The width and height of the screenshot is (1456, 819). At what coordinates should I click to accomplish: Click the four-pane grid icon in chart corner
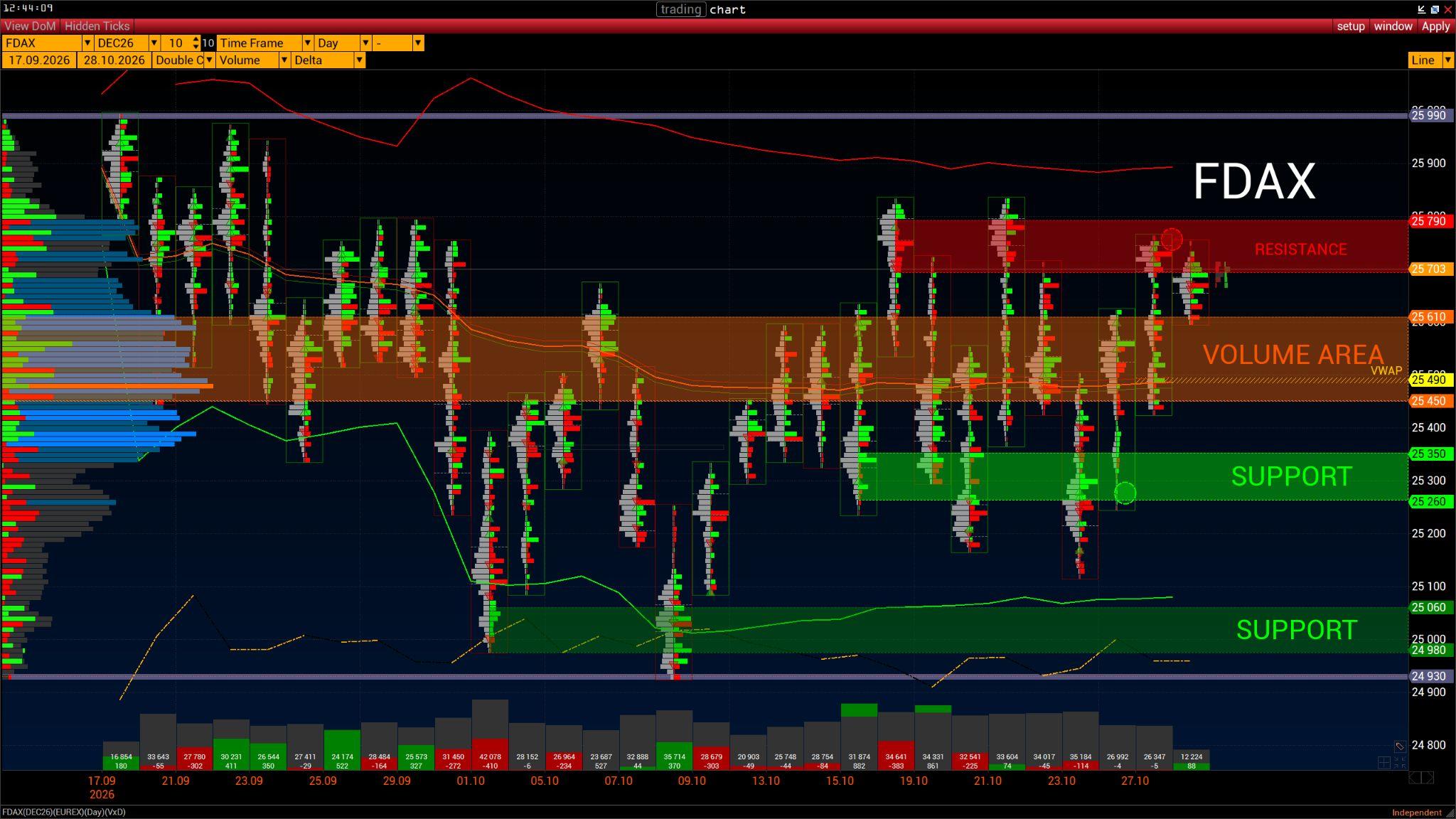click(1383, 763)
